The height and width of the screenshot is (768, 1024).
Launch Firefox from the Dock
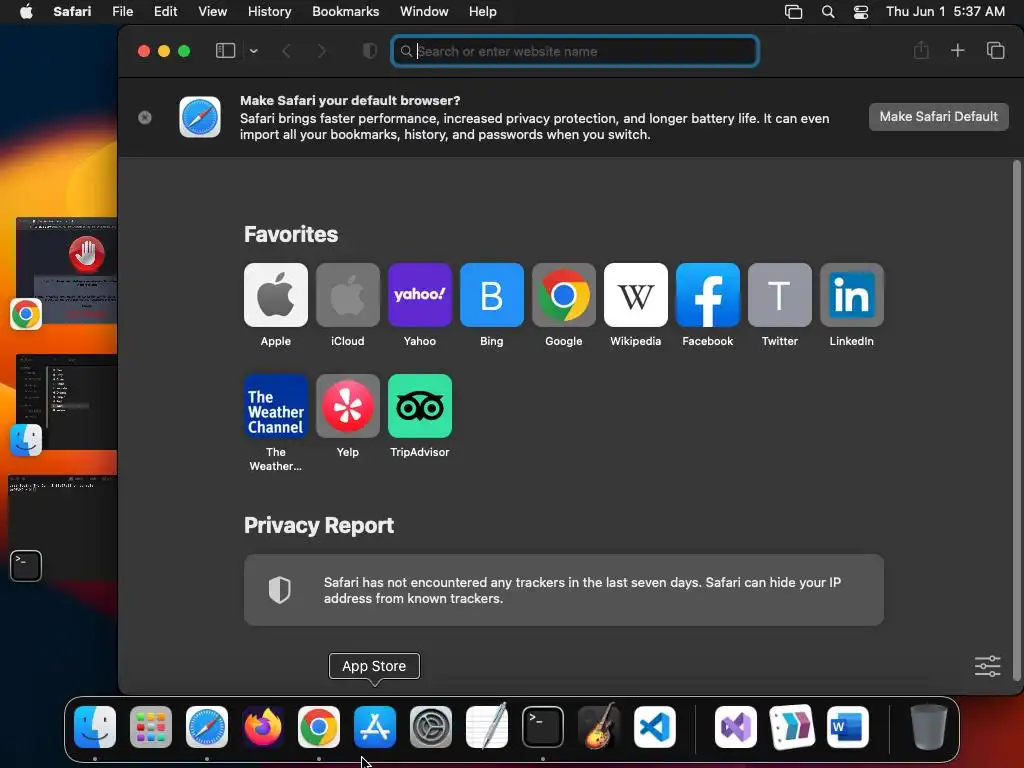pyautogui.click(x=263, y=726)
